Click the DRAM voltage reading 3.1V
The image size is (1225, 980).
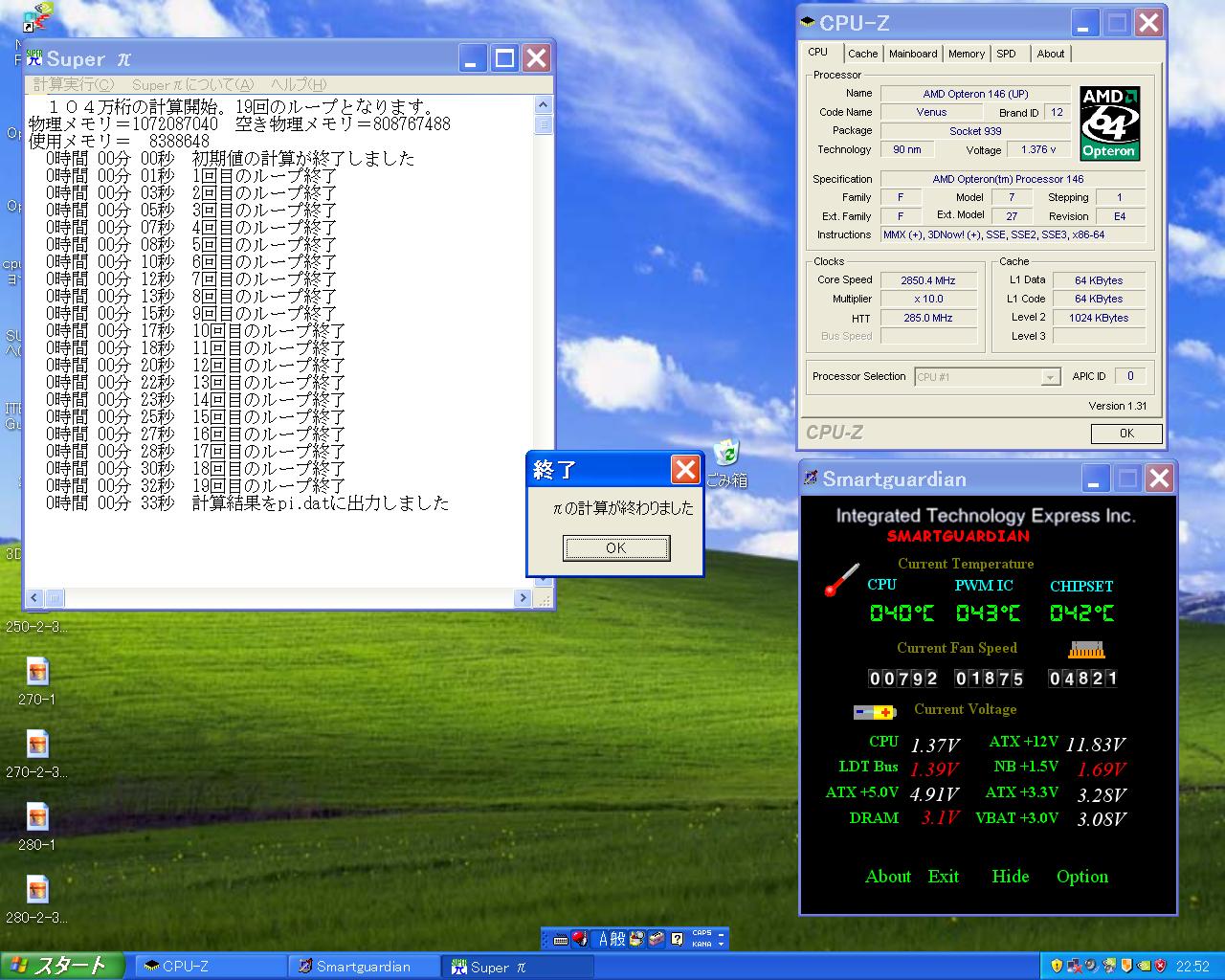940,818
